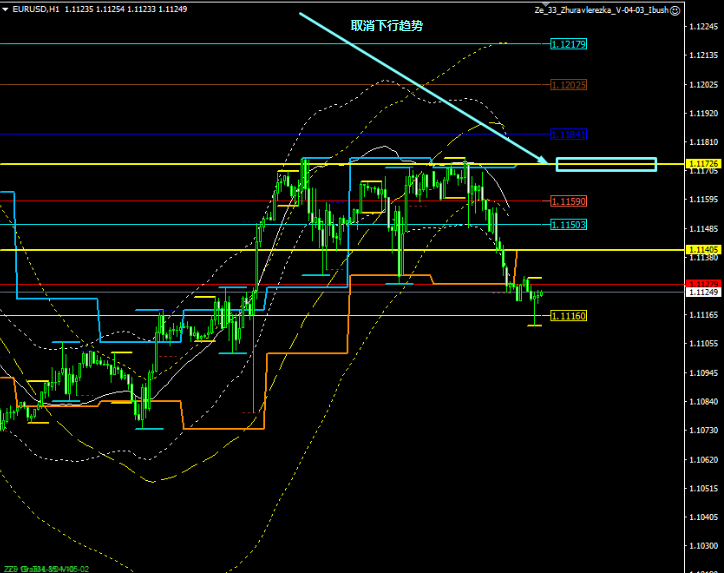The width and height of the screenshot is (724, 573).
Task: Click the green ZZ9 indicator label
Action: [11, 567]
